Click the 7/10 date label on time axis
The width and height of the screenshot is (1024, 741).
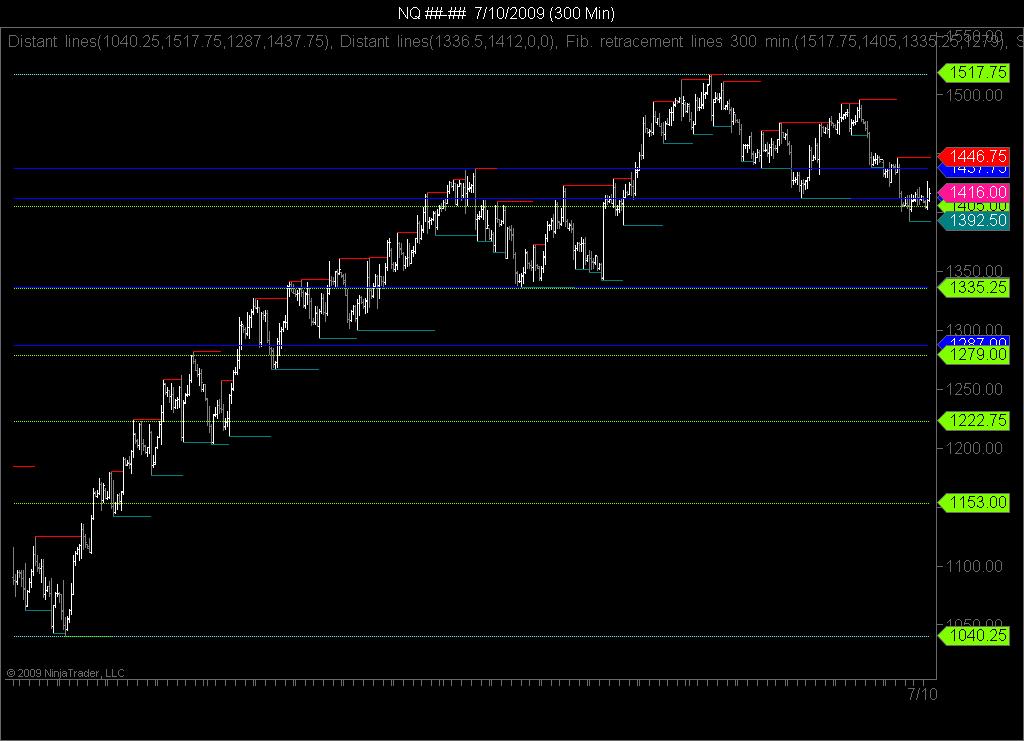(x=922, y=694)
